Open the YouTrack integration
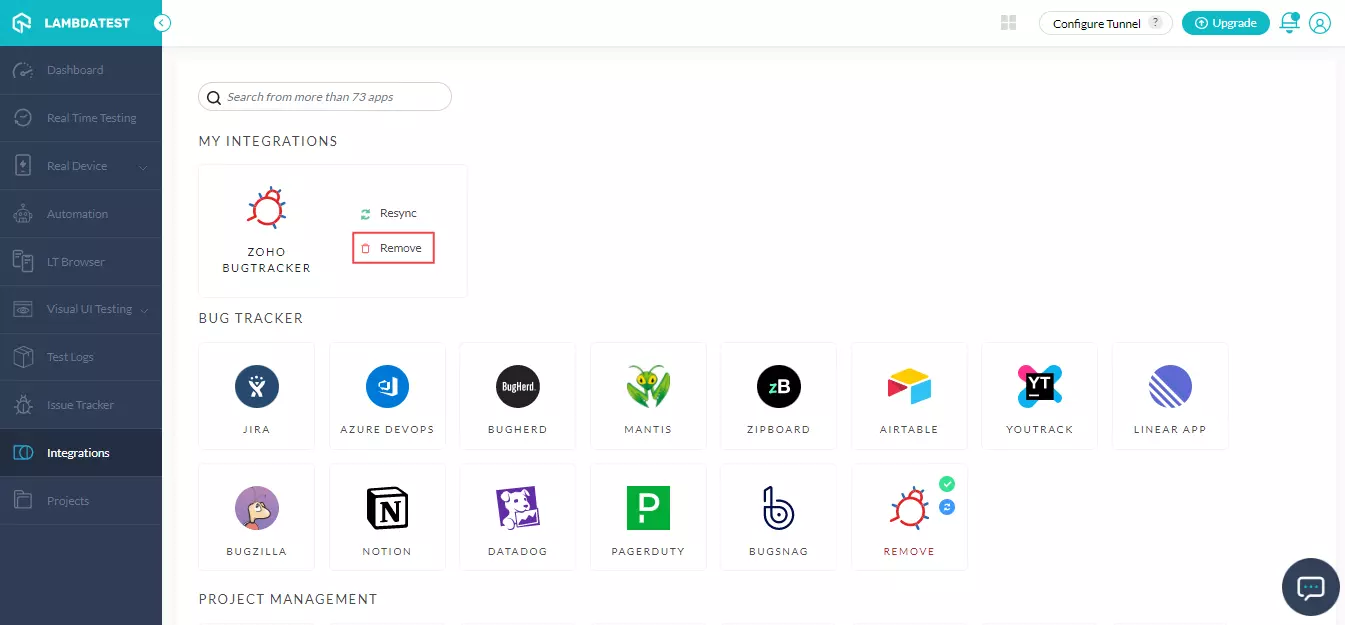Image resolution: width=1345 pixels, height=625 pixels. pos(1039,387)
